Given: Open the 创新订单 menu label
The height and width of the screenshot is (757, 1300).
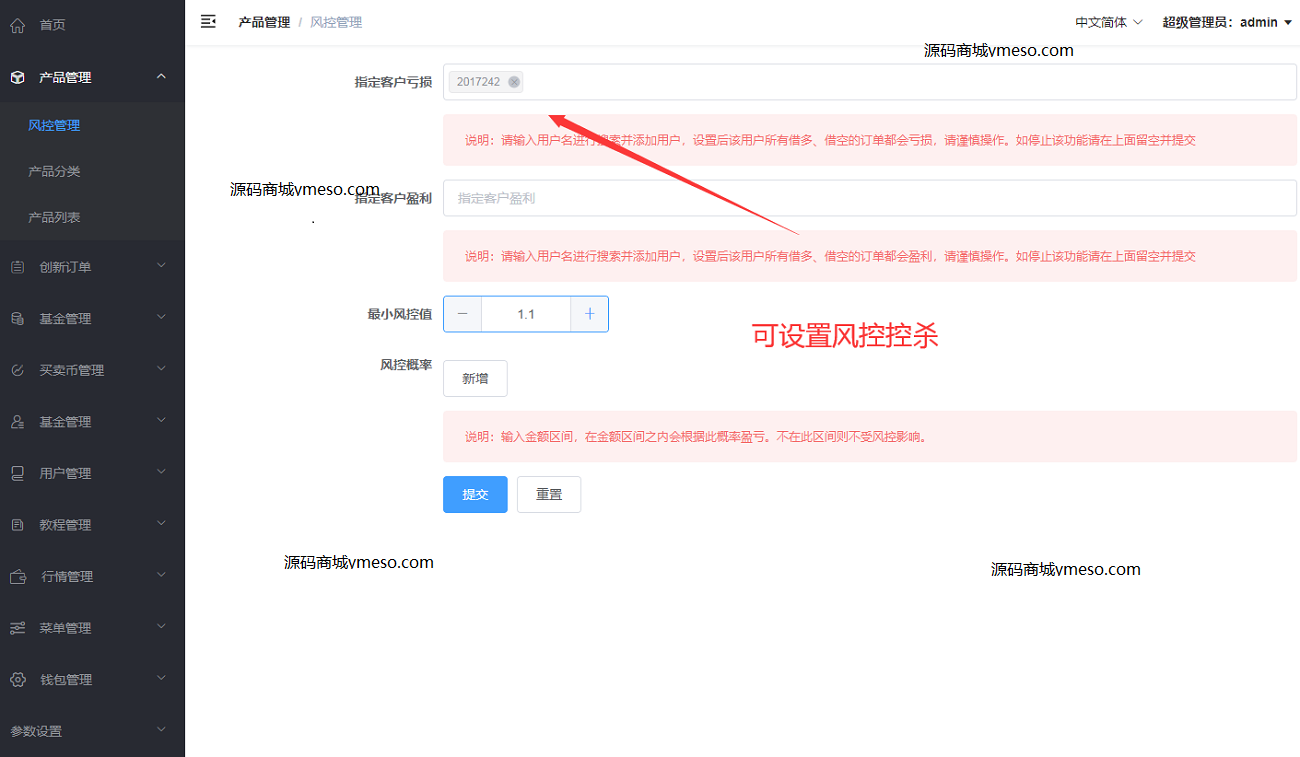Looking at the screenshot, I should pyautogui.click(x=65, y=267).
